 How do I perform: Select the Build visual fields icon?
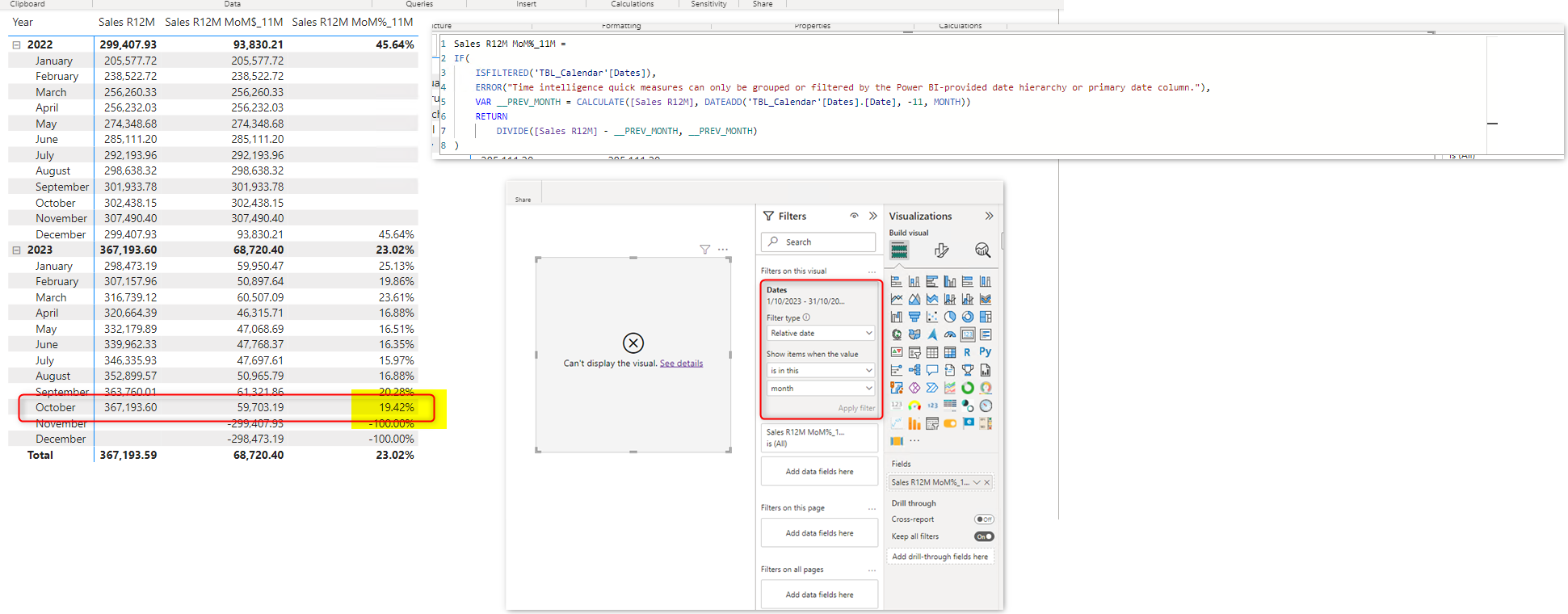click(899, 250)
